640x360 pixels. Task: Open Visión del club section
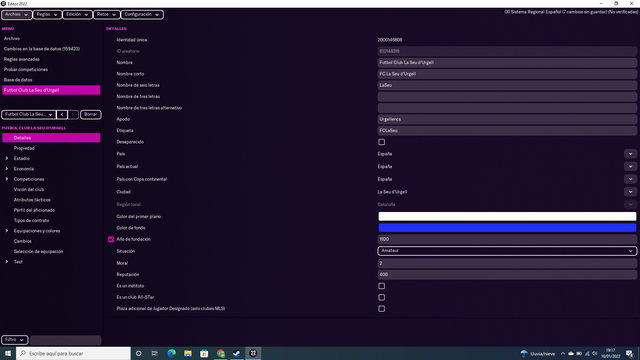(29, 189)
